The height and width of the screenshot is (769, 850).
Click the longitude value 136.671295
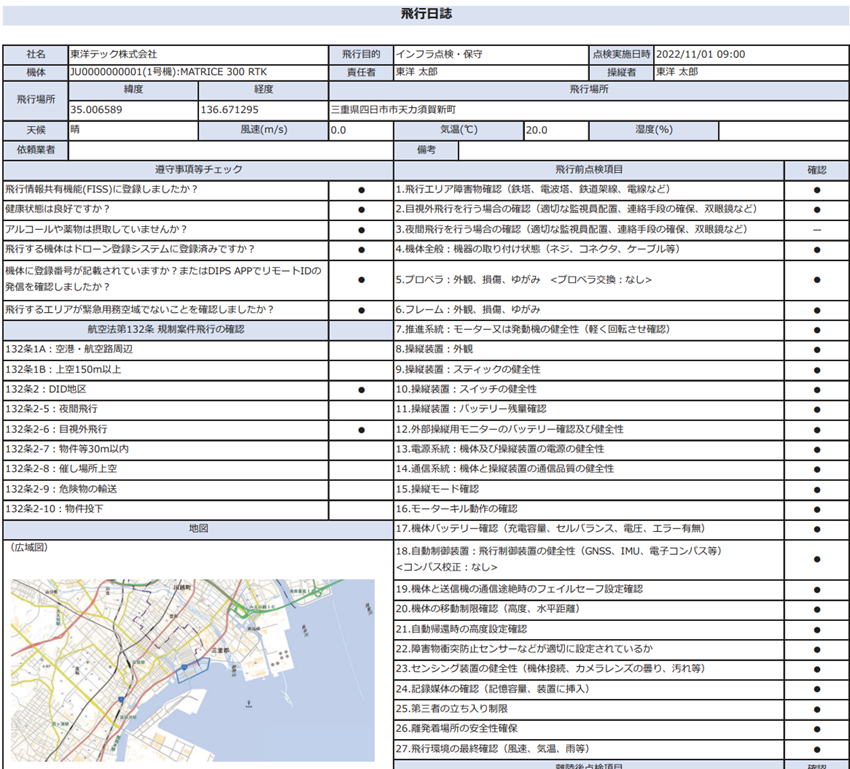click(x=229, y=109)
